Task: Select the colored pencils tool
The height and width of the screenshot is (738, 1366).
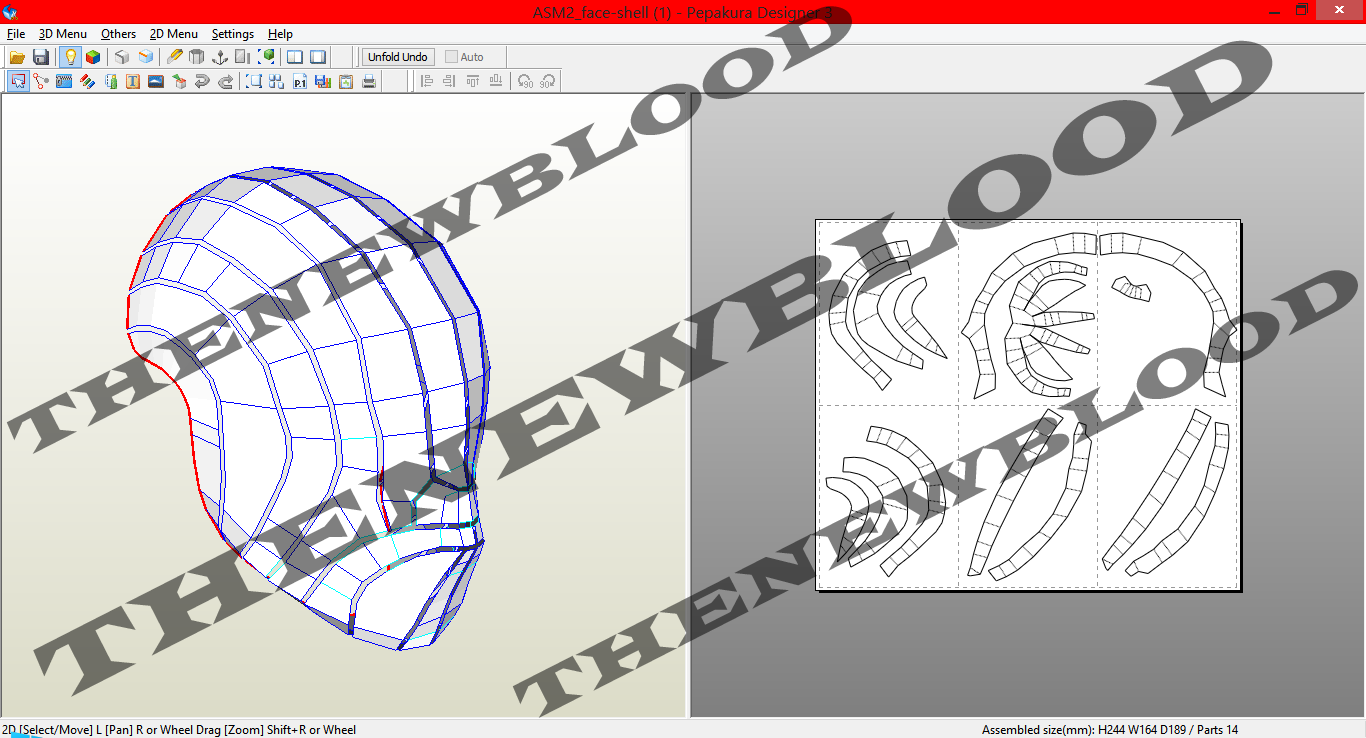Action: [x=87, y=81]
